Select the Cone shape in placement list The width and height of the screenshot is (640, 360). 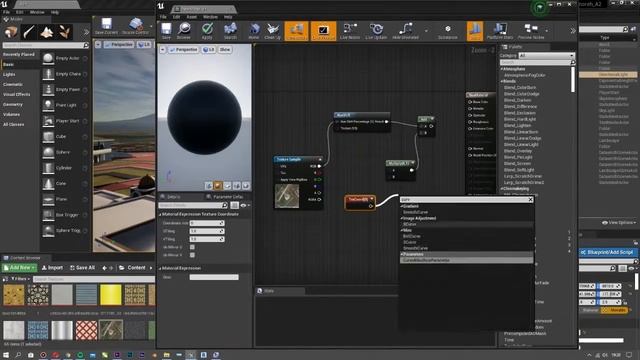(65, 183)
